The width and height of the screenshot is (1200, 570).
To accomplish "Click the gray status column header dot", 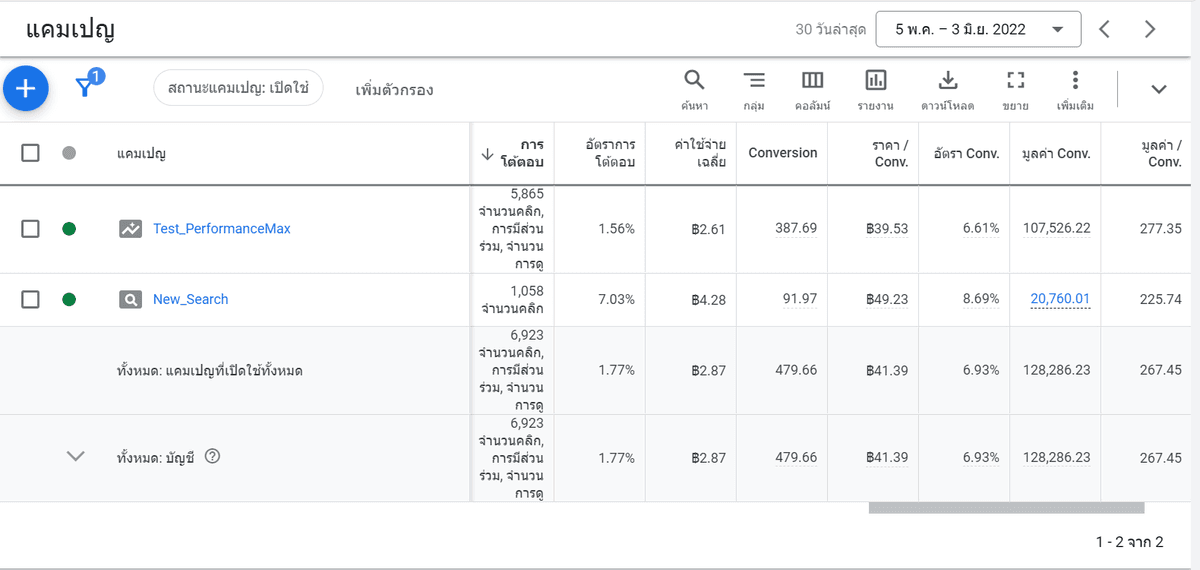I will point(69,153).
